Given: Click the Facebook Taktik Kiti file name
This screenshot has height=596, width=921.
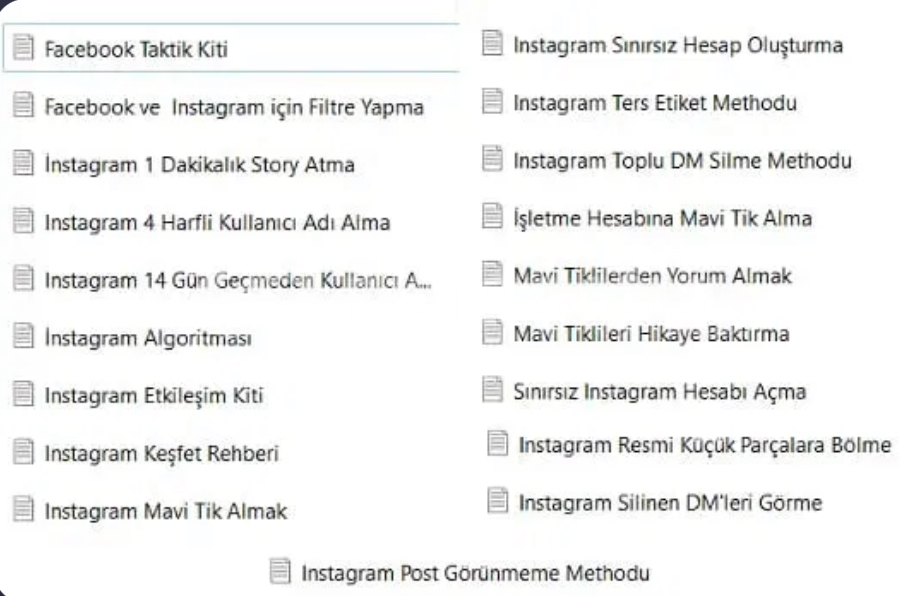Looking at the screenshot, I should pos(136,49).
